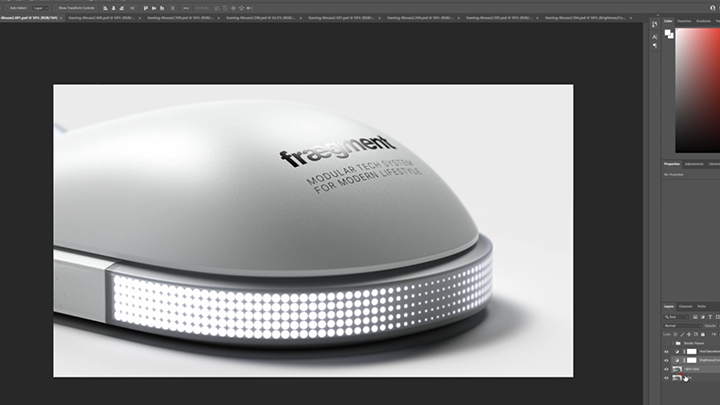Toggle Show Transform Controls checkbox

click(x=56, y=8)
